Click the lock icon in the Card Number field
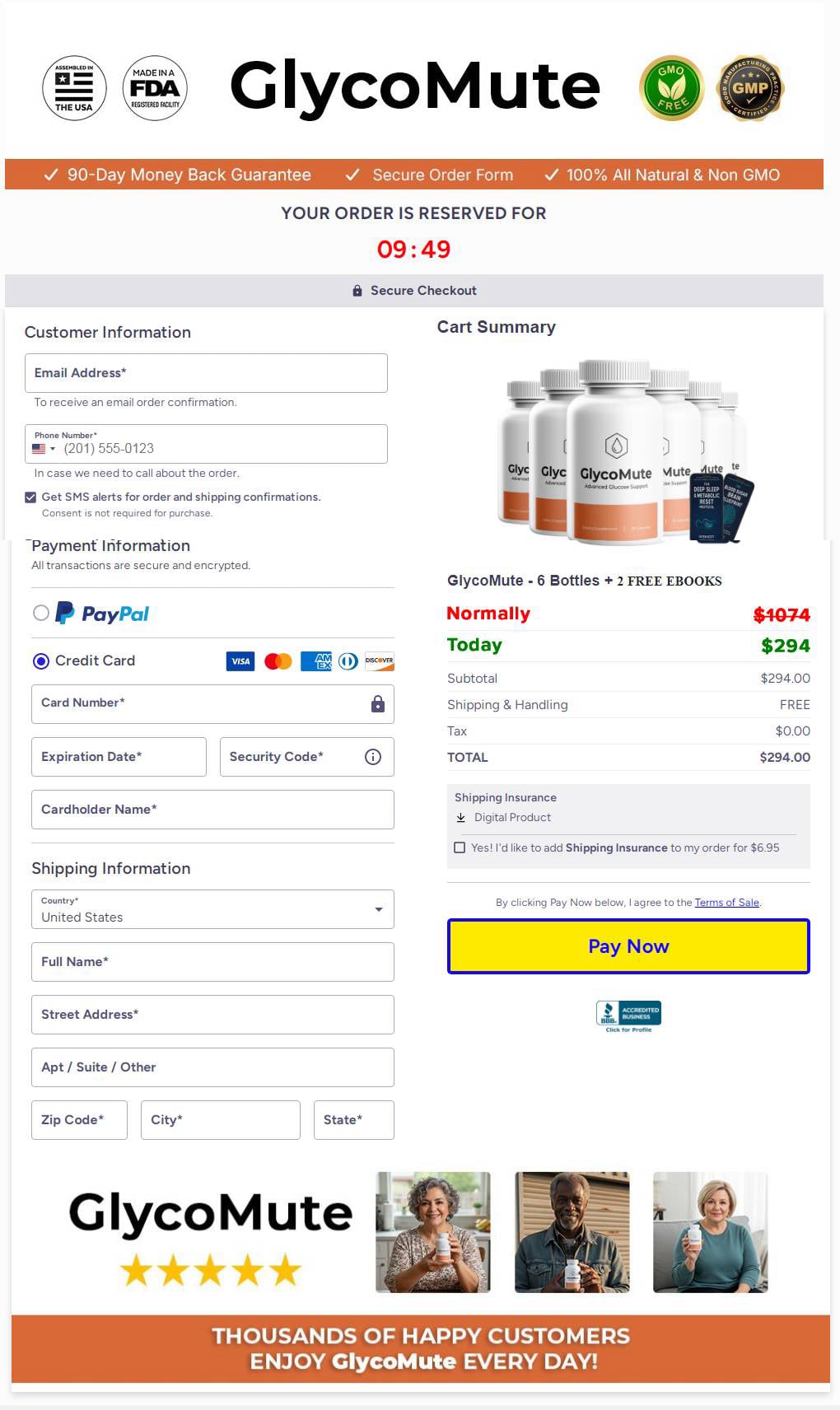This screenshot has width=840, height=1410. 378,704
